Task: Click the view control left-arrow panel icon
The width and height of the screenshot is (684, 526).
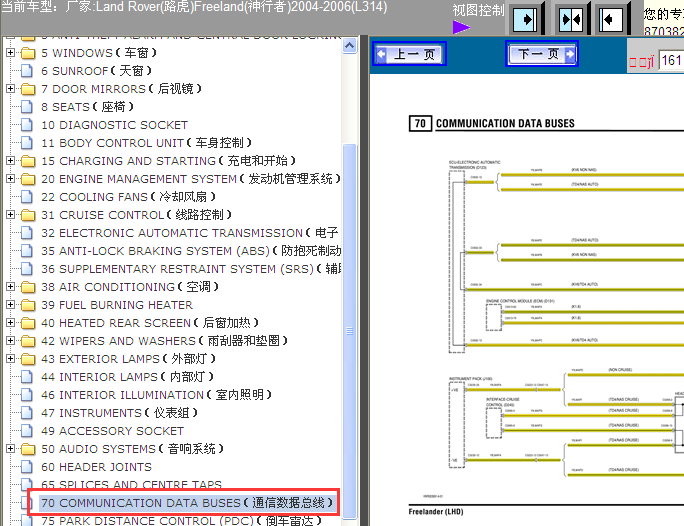Action: [x=610, y=19]
